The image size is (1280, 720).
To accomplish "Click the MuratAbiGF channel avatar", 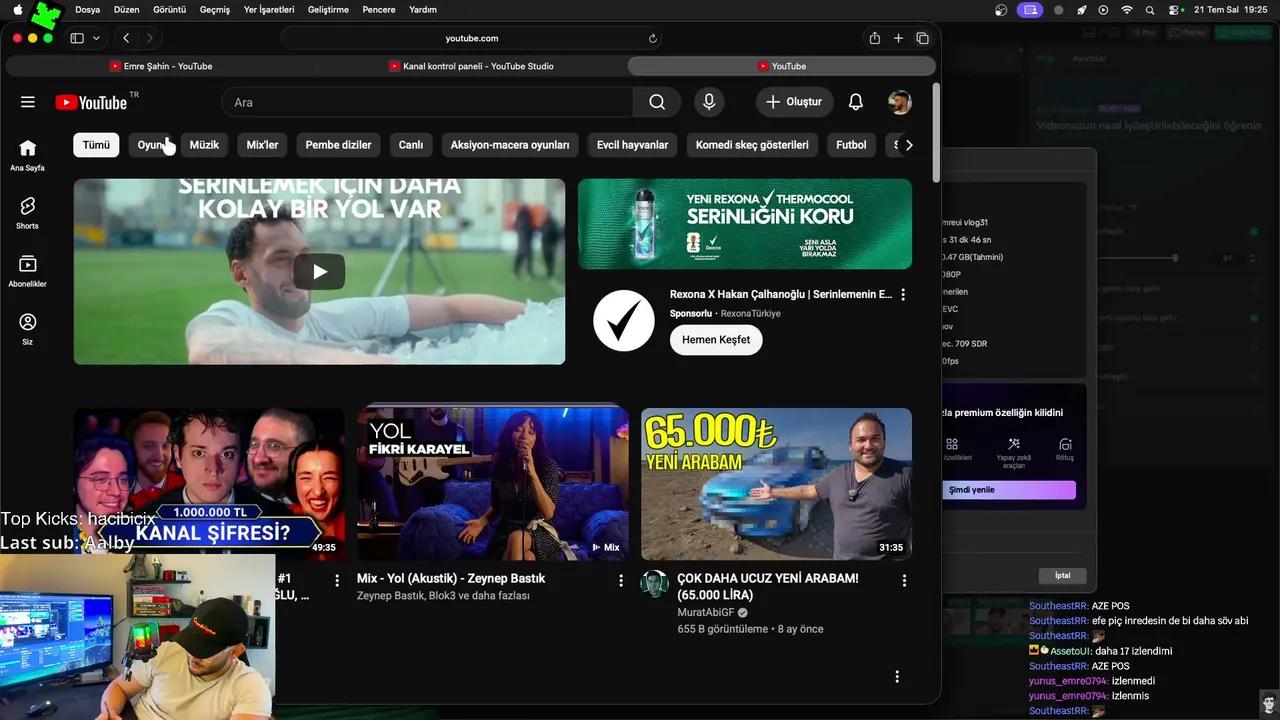I will [655, 584].
